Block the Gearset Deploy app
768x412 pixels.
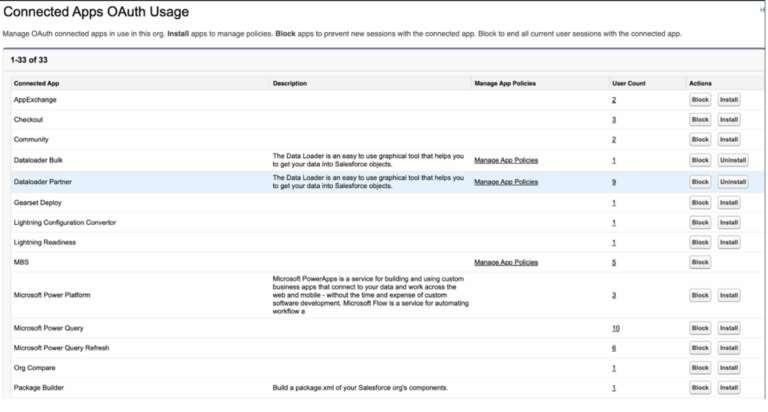[700, 203]
